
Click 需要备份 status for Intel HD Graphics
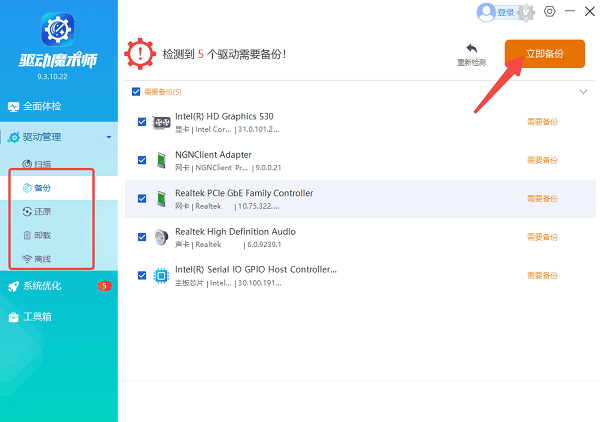tap(542, 122)
